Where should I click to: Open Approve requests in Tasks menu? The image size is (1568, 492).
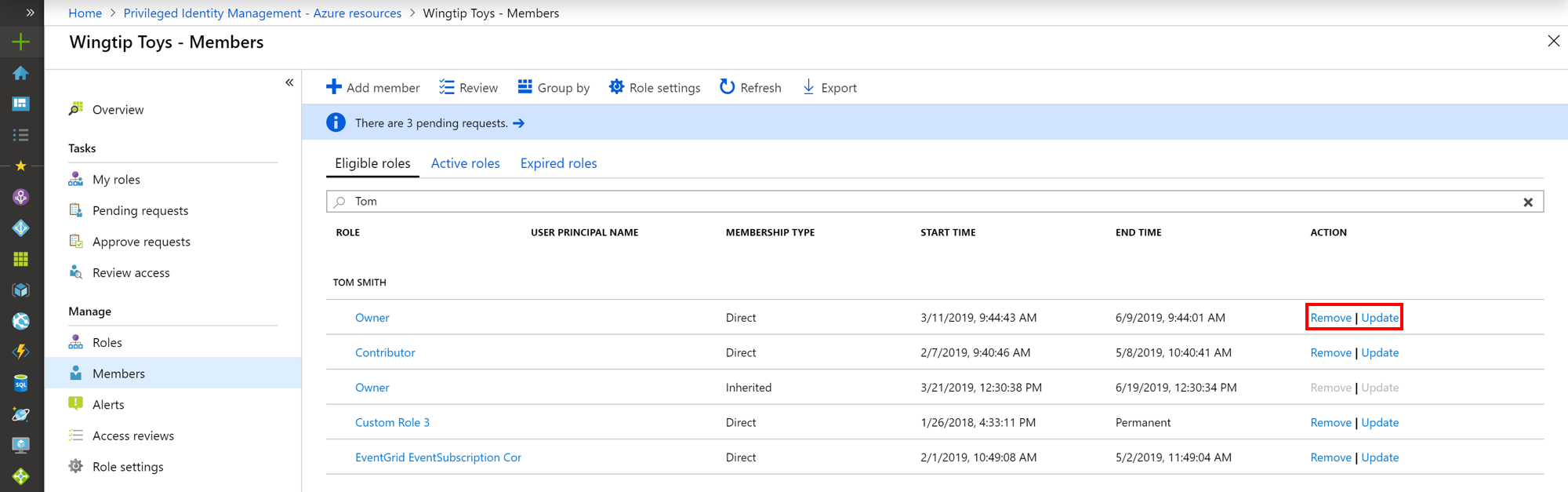coord(141,242)
